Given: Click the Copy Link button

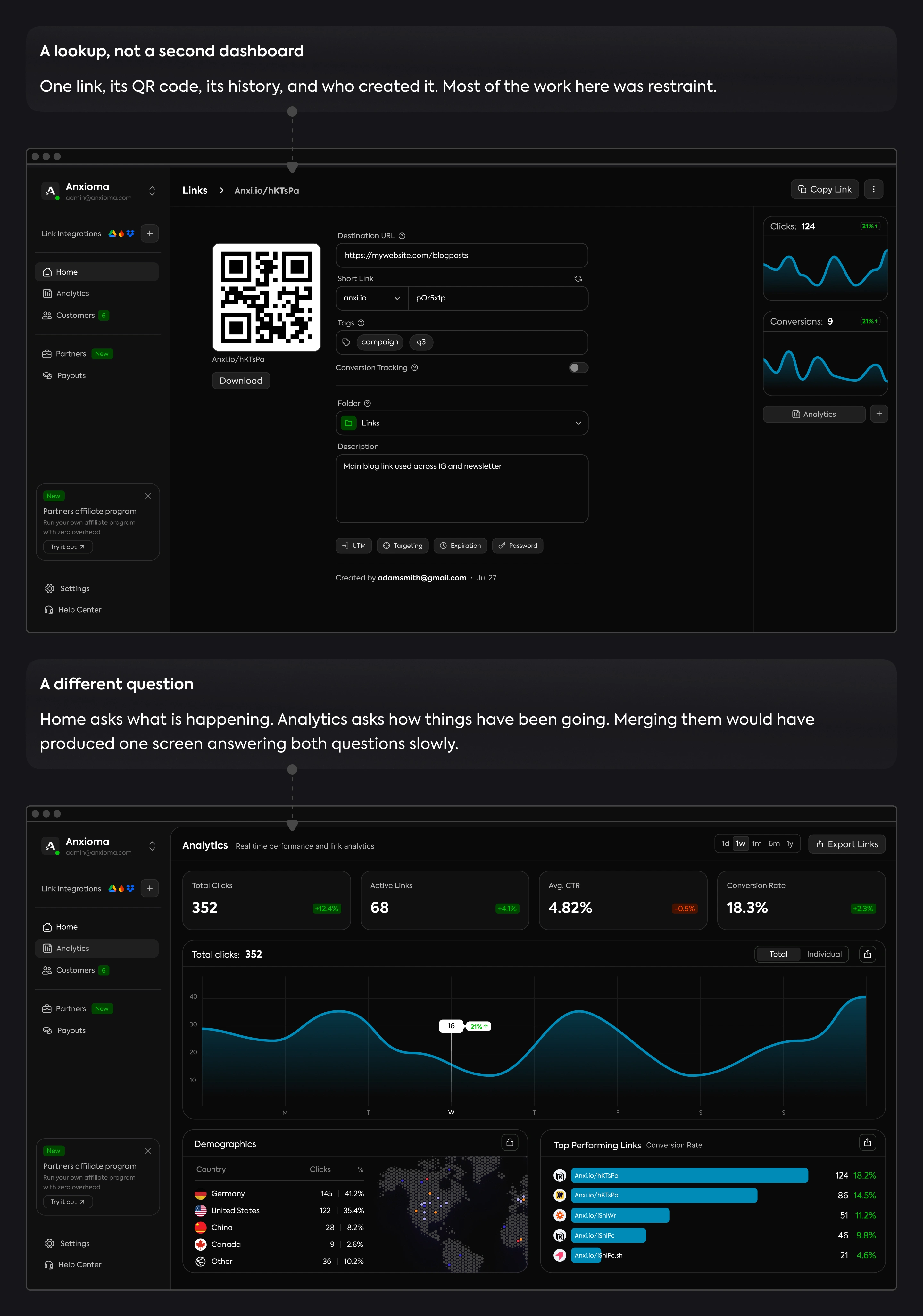Looking at the screenshot, I should [x=824, y=189].
